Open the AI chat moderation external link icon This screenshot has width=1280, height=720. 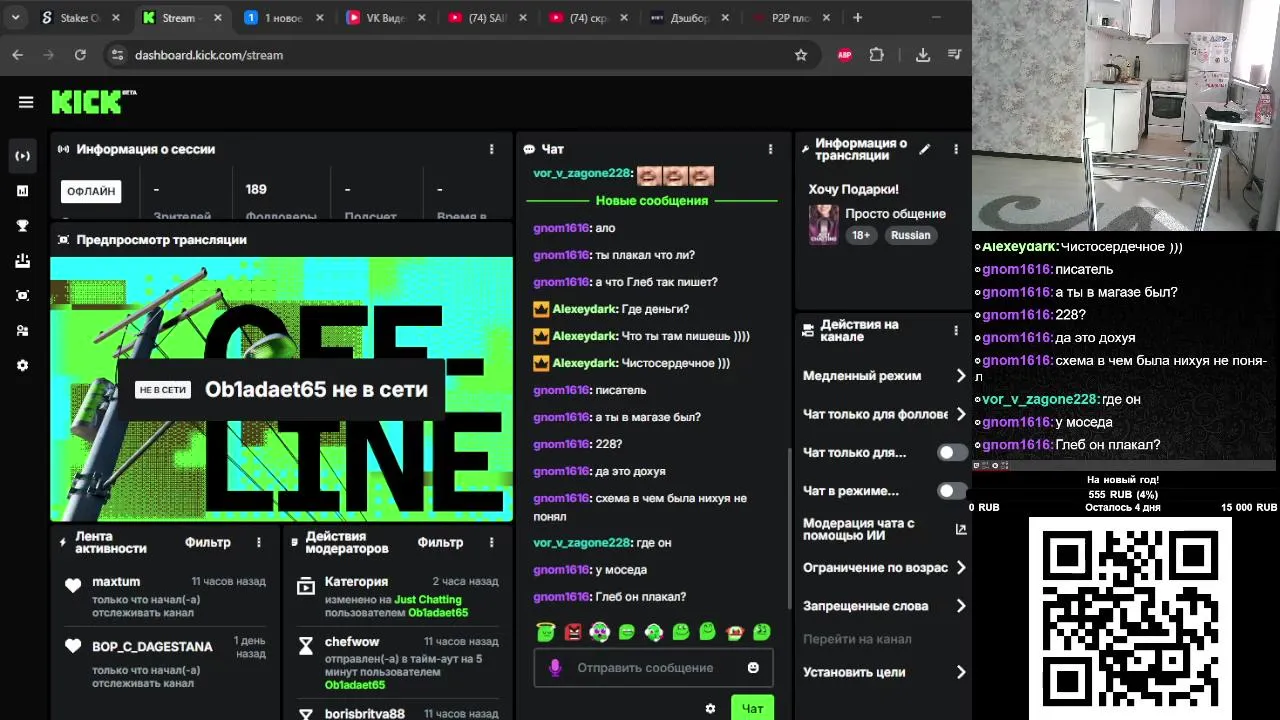961,529
